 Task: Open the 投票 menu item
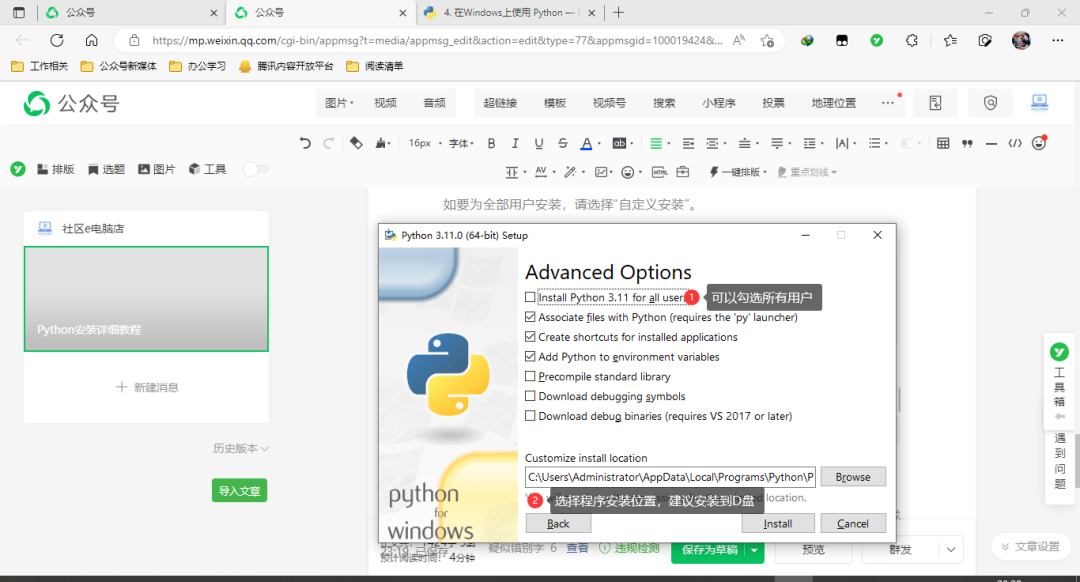tap(773, 103)
